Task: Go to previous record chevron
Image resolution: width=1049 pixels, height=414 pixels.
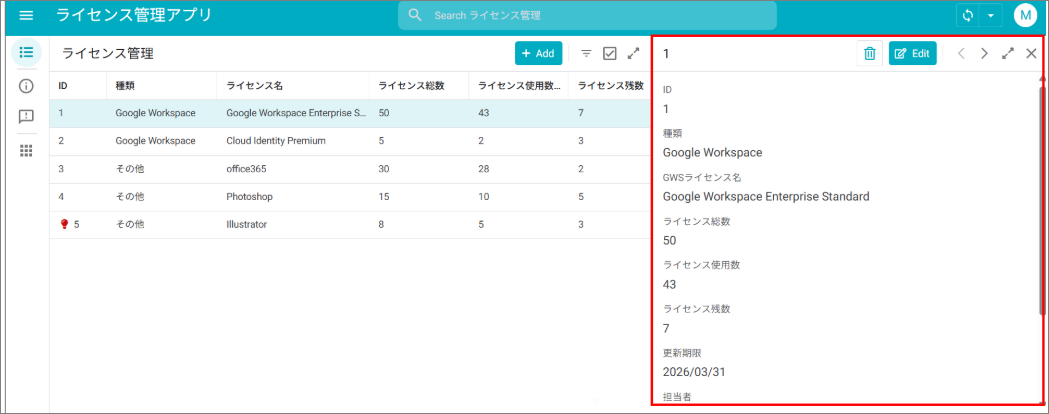Action: (x=961, y=54)
